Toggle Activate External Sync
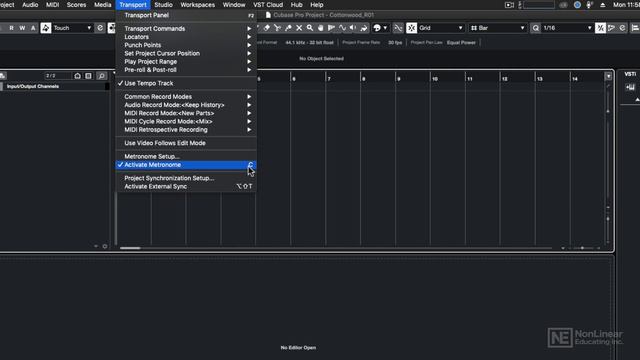 coord(186,187)
